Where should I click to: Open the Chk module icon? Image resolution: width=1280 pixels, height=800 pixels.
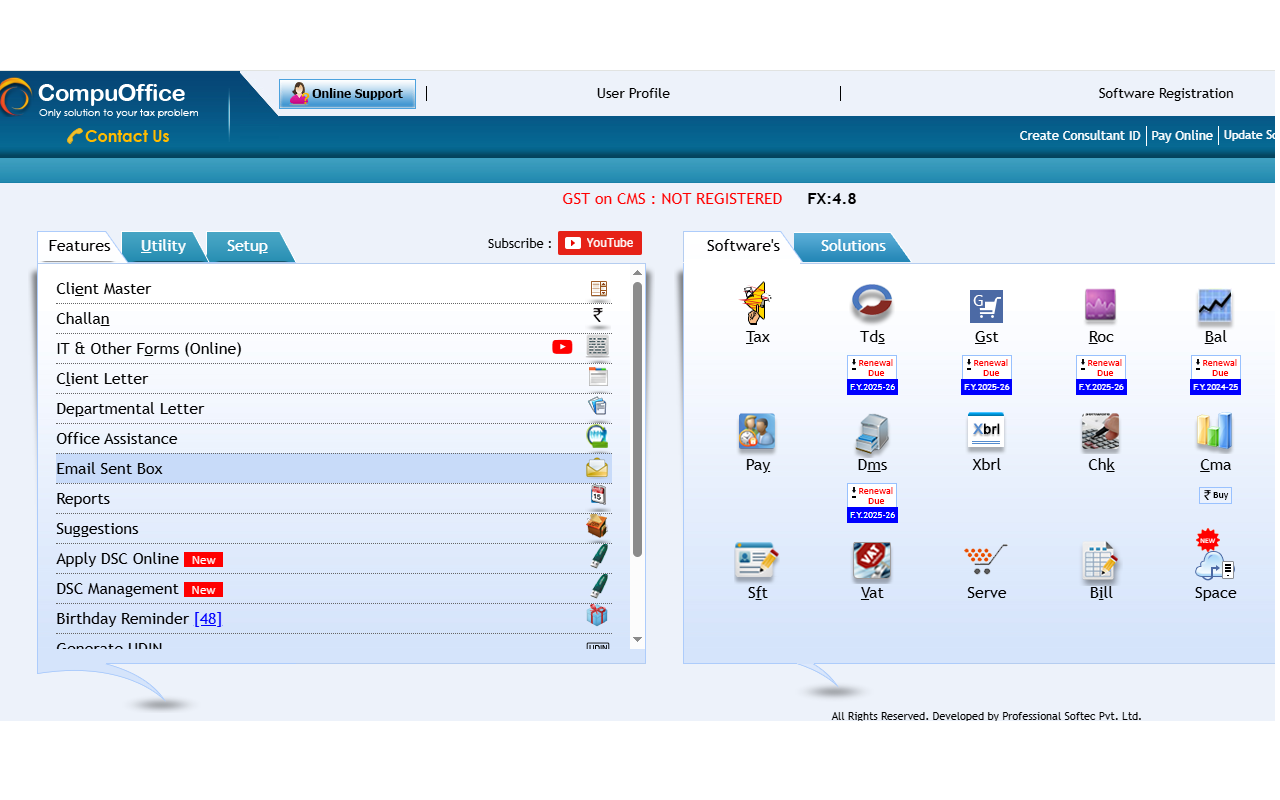pos(1100,433)
